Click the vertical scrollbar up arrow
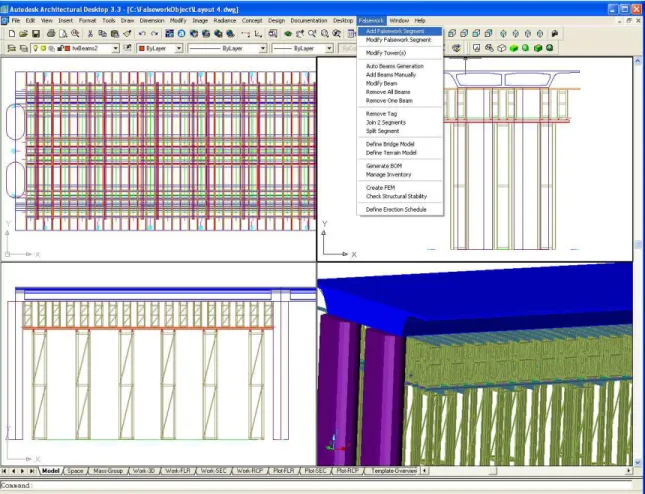 pyautogui.click(x=638, y=61)
